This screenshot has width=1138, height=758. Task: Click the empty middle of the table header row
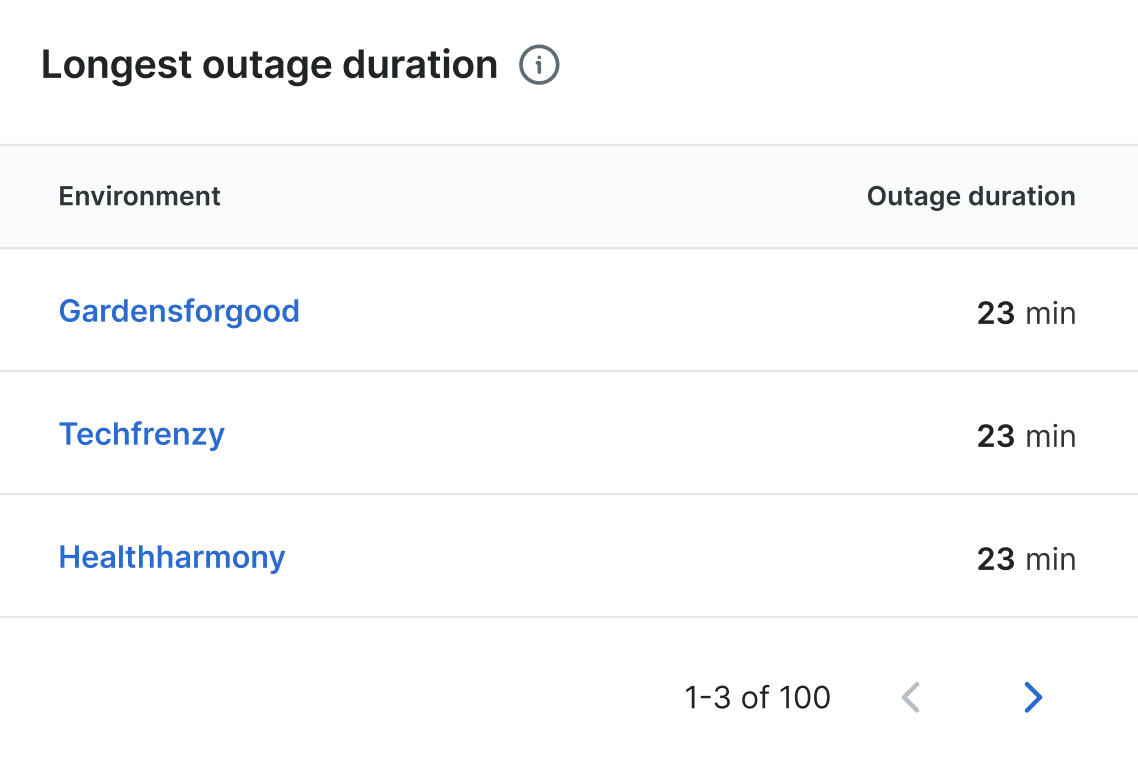(540, 196)
